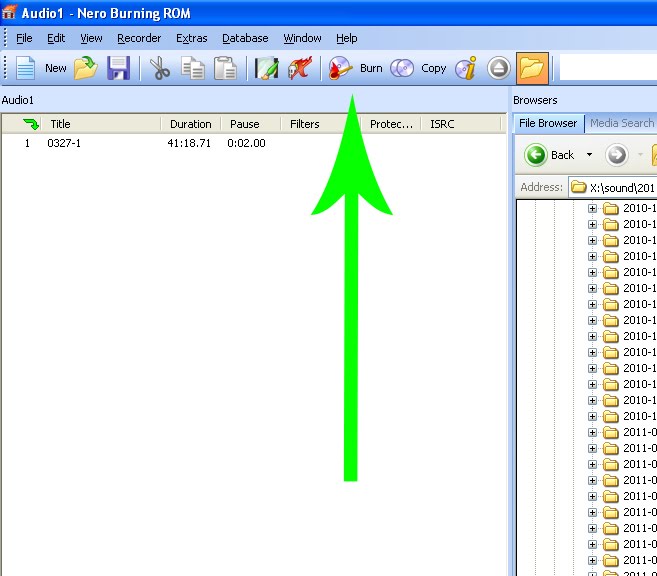Switch to the Media Search tab

[x=622, y=123]
